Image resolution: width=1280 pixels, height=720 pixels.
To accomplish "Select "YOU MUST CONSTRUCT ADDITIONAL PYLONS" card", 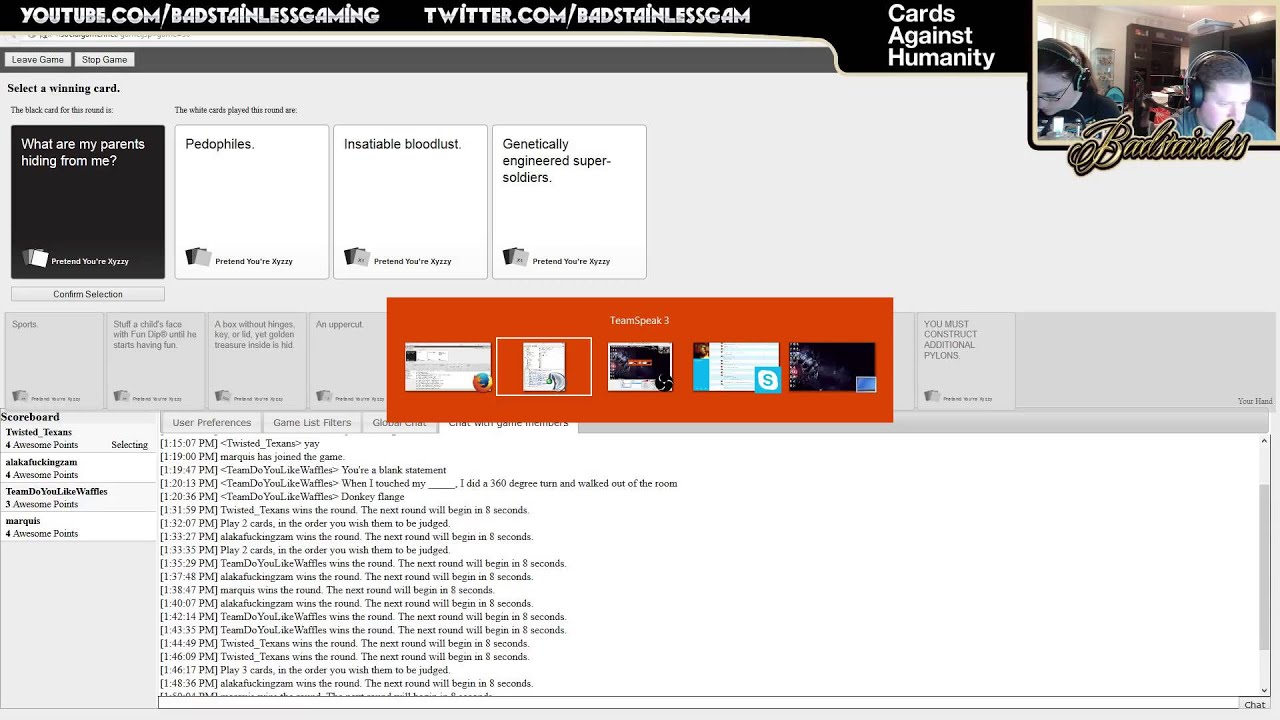I will click(966, 361).
